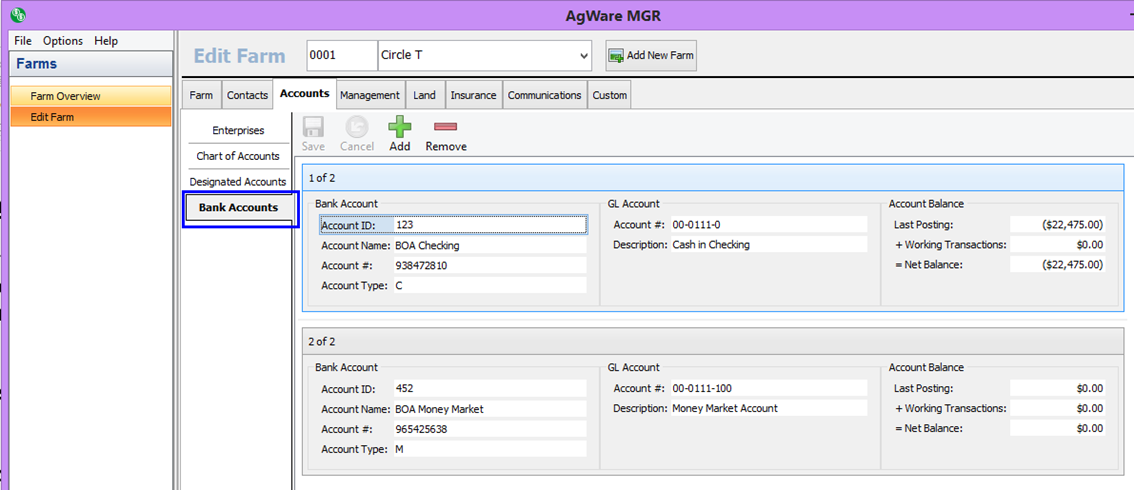Click the Save floppy disk icon

point(313,127)
